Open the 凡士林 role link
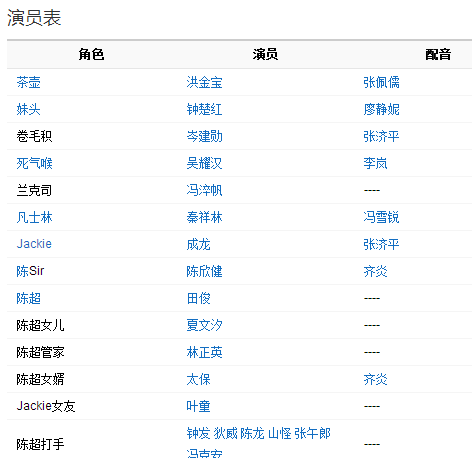 [x=34, y=217]
